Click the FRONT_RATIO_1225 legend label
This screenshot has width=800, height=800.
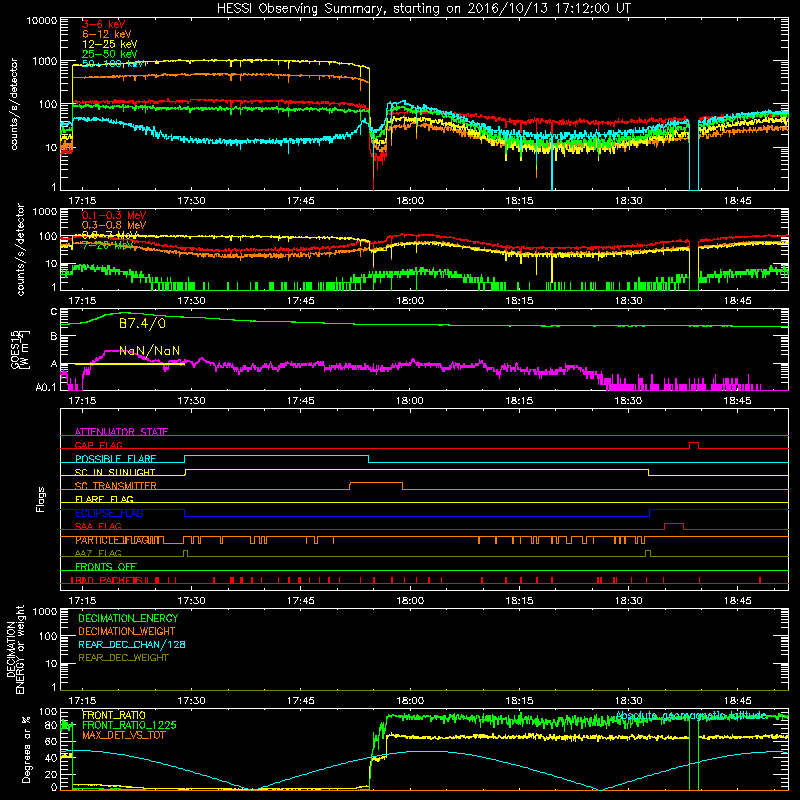(x=129, y=725)
